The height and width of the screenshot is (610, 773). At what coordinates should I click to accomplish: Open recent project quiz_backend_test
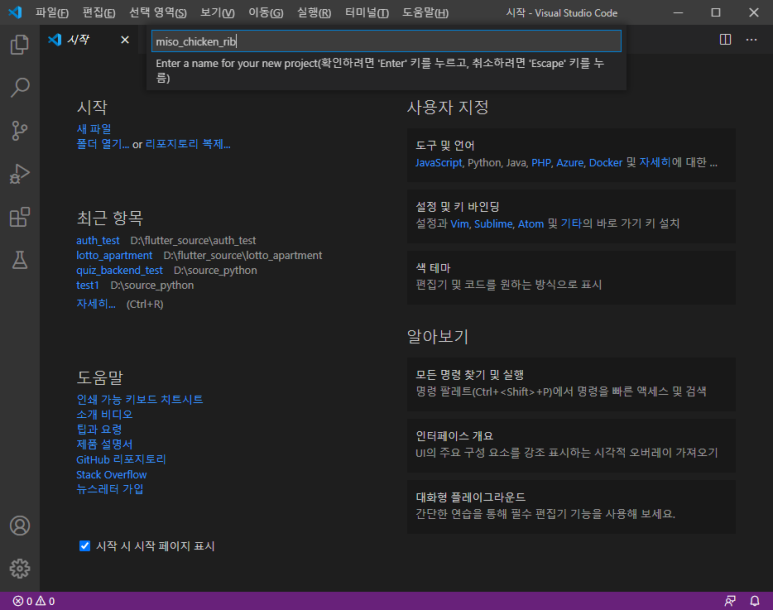coord(119,270)
